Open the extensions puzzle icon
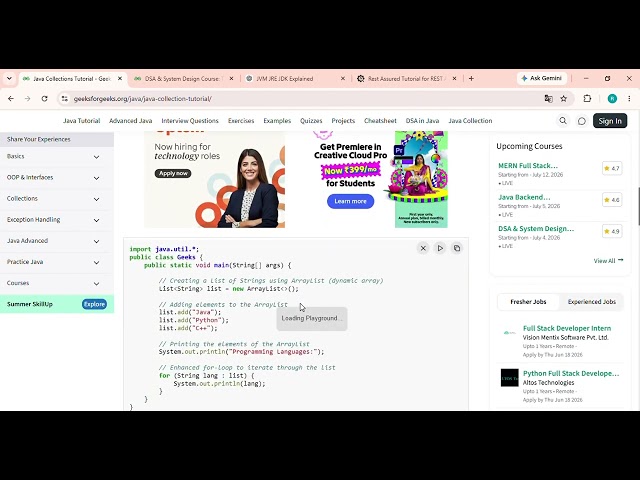 (x=587, y=99)
